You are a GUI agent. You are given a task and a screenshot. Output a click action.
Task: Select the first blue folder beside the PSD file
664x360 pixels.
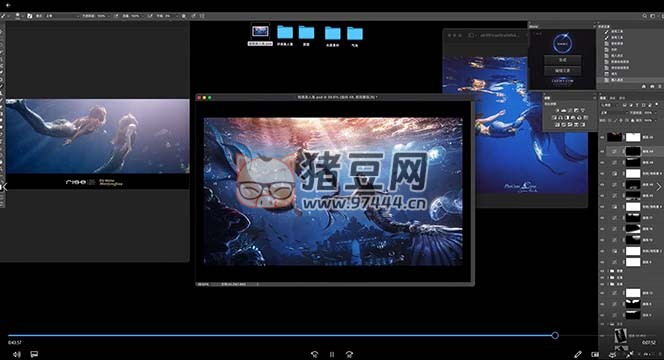[285, 32]
